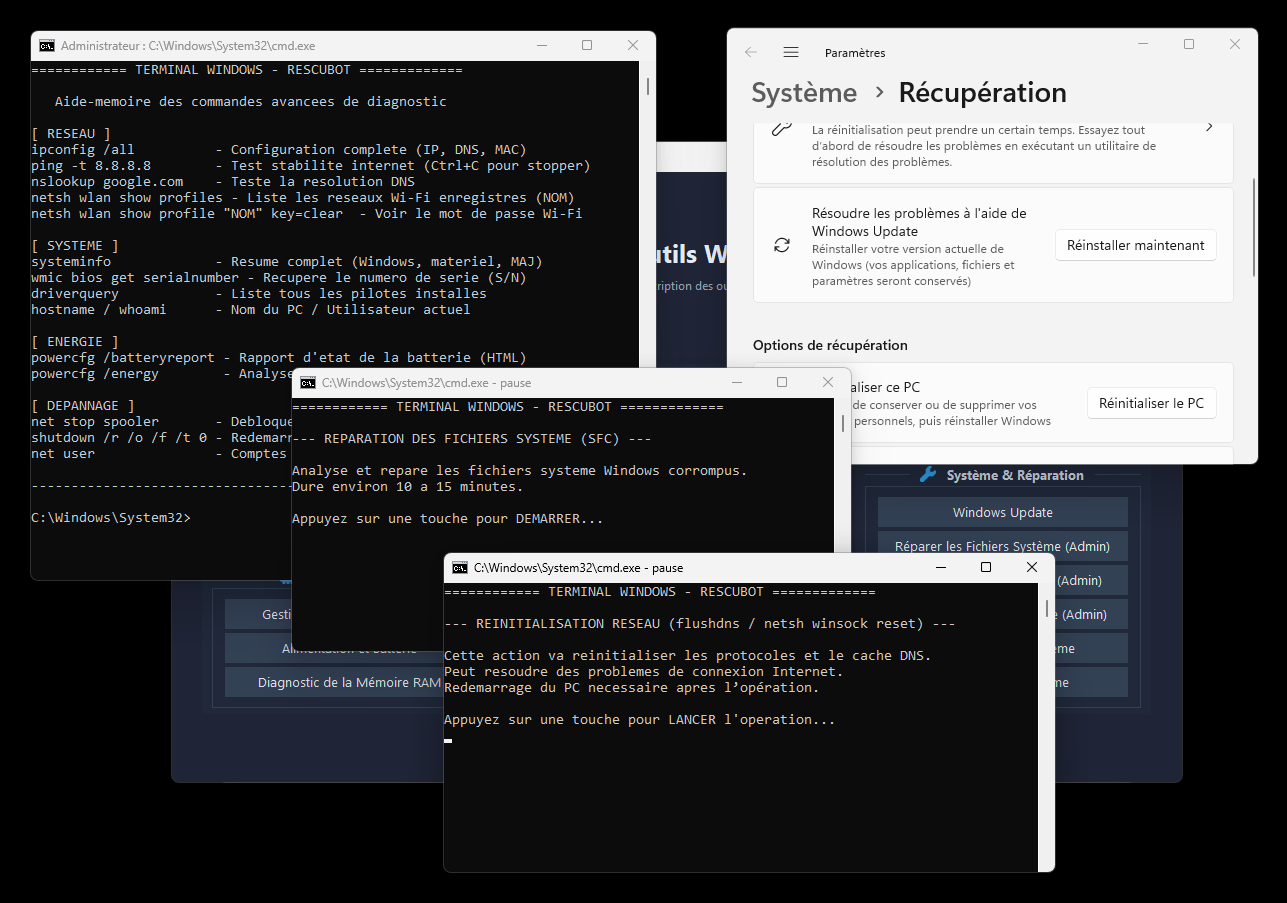Maximize the Administrateur cmd window
The width and height of the screenshot is (1287, 903).
pyautogui.click(x=587, y=46)
